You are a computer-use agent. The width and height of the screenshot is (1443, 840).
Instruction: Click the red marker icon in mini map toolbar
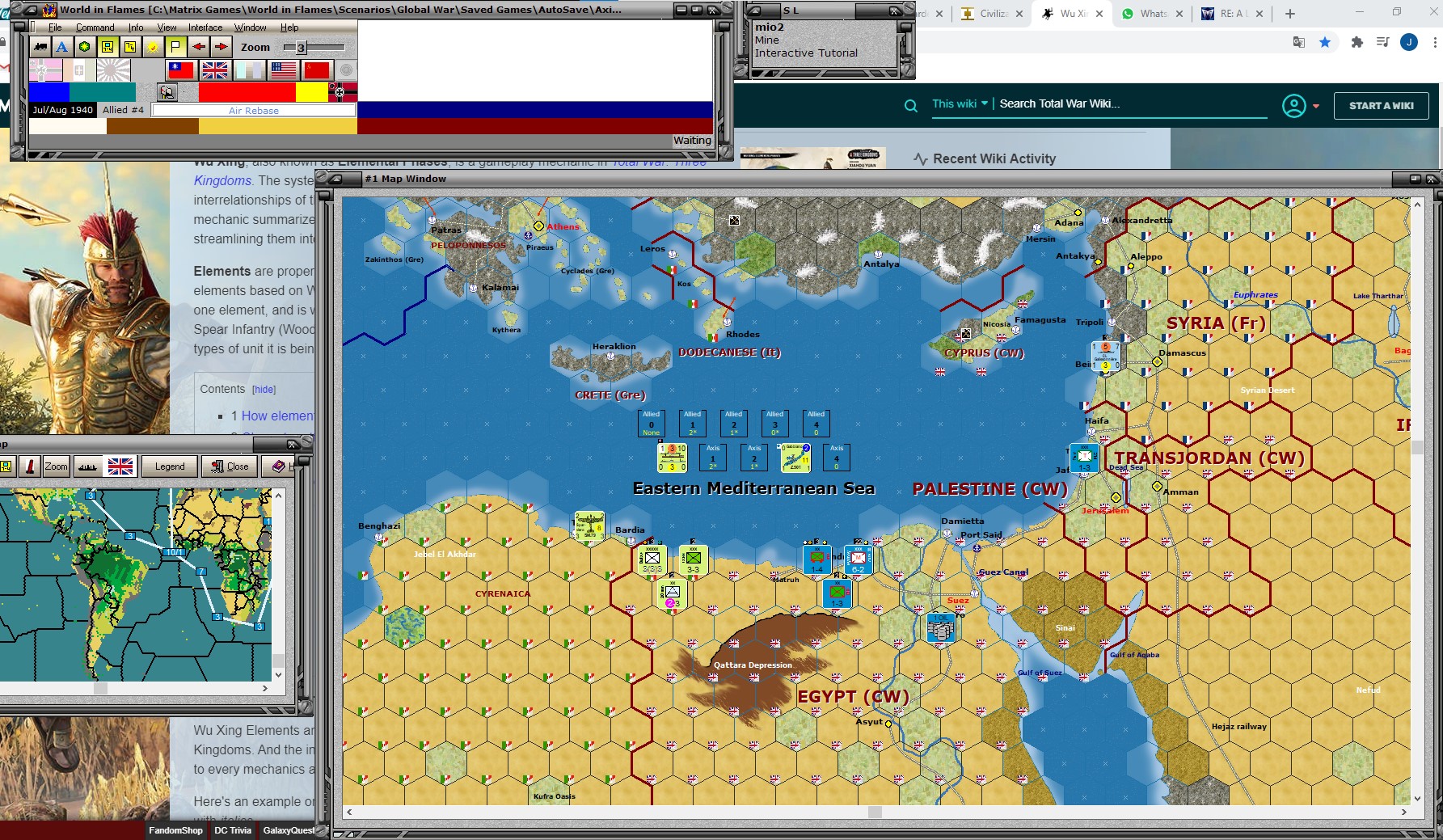pyautogui.click(x=30, y=466)
